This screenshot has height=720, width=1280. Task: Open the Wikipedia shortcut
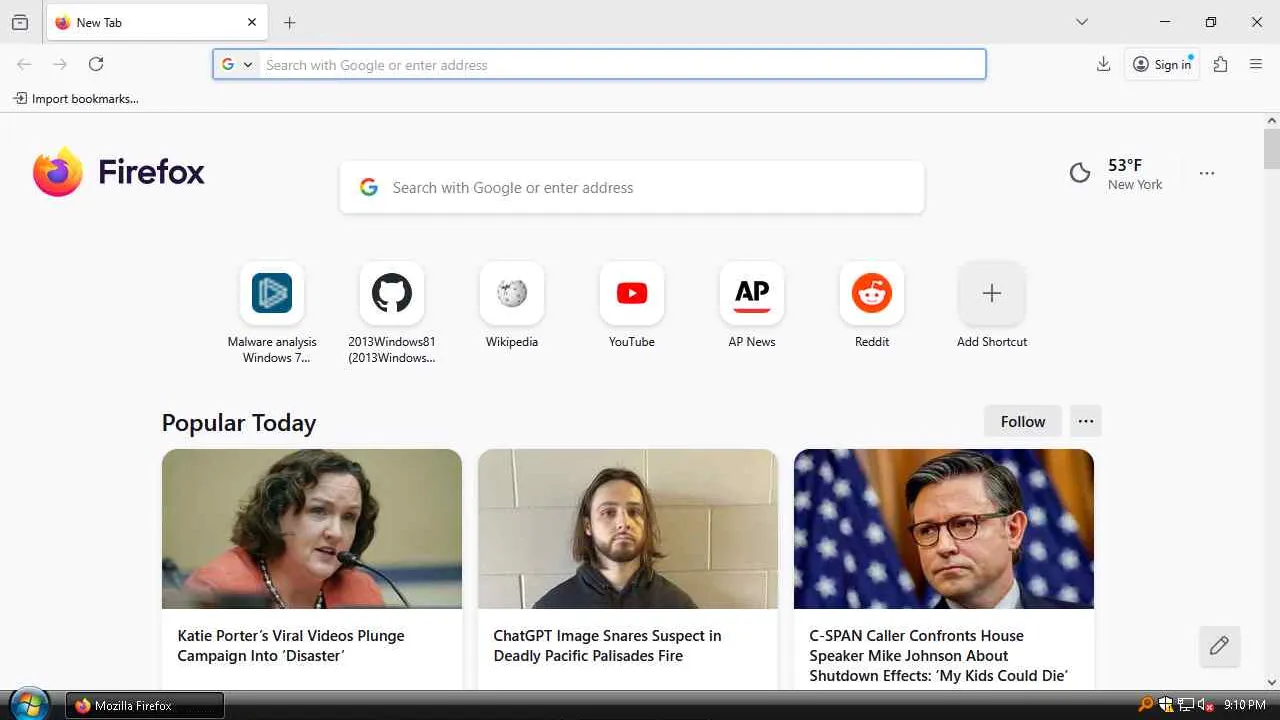pos(512,305)
